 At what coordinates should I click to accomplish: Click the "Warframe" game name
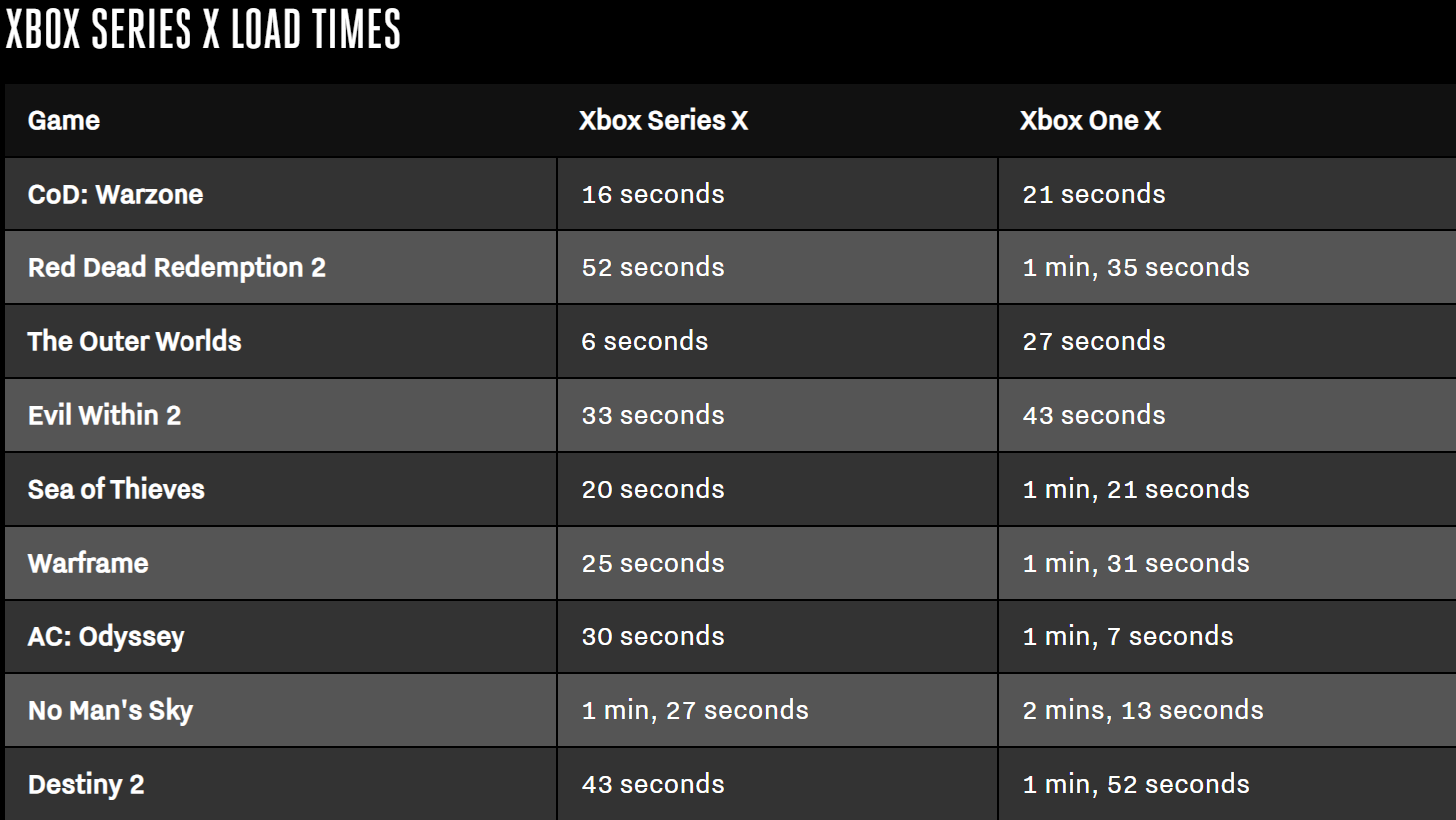88,563
